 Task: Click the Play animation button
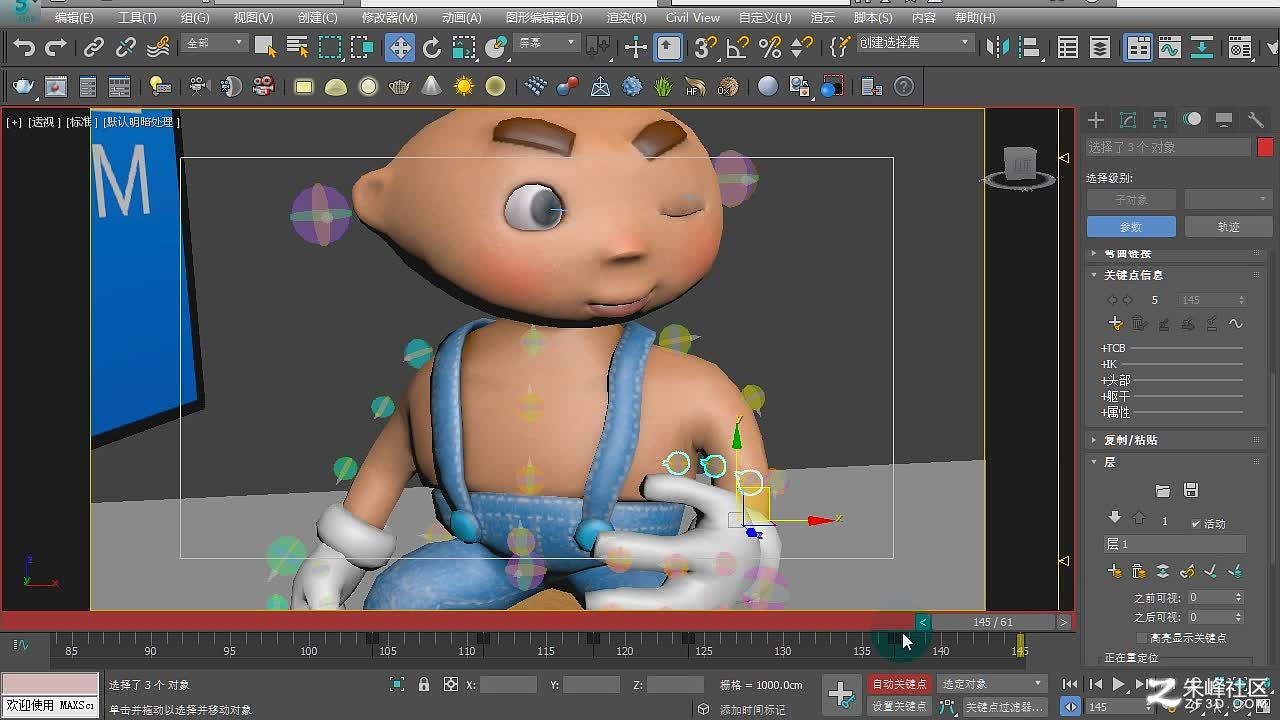coord(1119,685)
